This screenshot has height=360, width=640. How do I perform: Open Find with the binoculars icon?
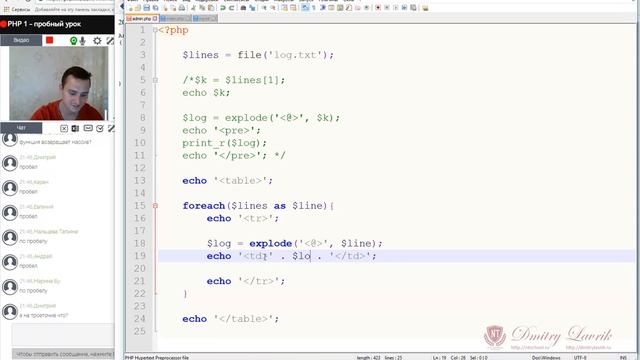[243, 8]
